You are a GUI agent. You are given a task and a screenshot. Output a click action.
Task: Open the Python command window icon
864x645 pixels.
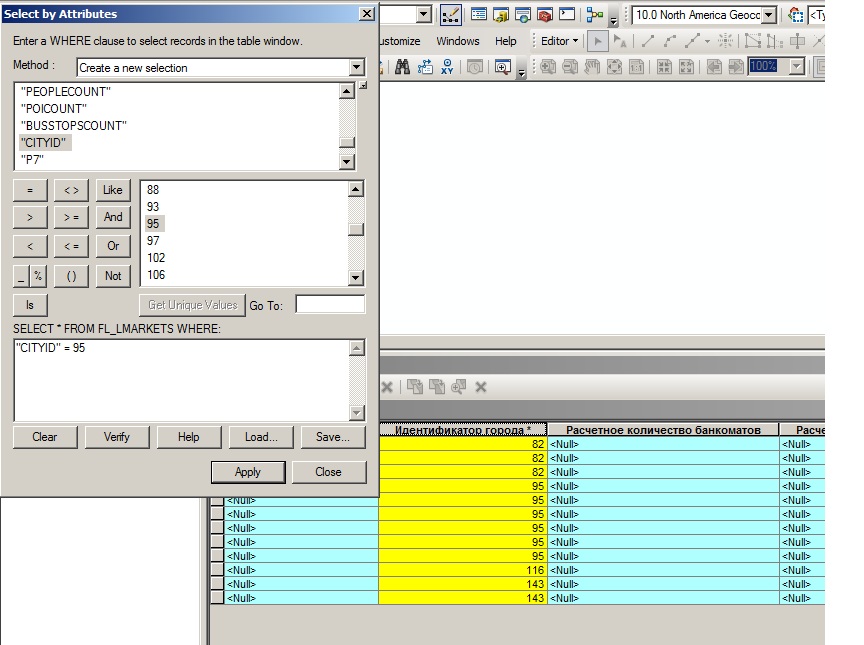(x=568, y=15)
